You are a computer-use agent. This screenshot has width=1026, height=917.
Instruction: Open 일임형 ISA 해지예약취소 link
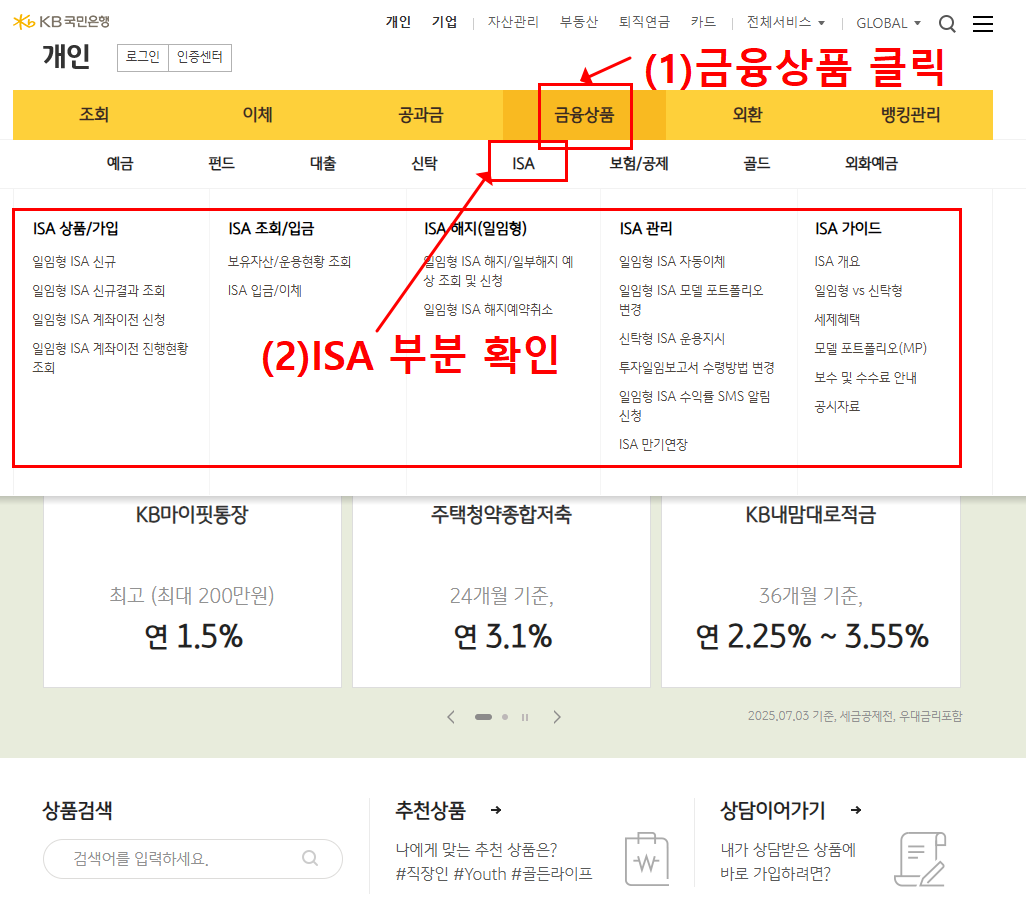[x=488, y=310]
